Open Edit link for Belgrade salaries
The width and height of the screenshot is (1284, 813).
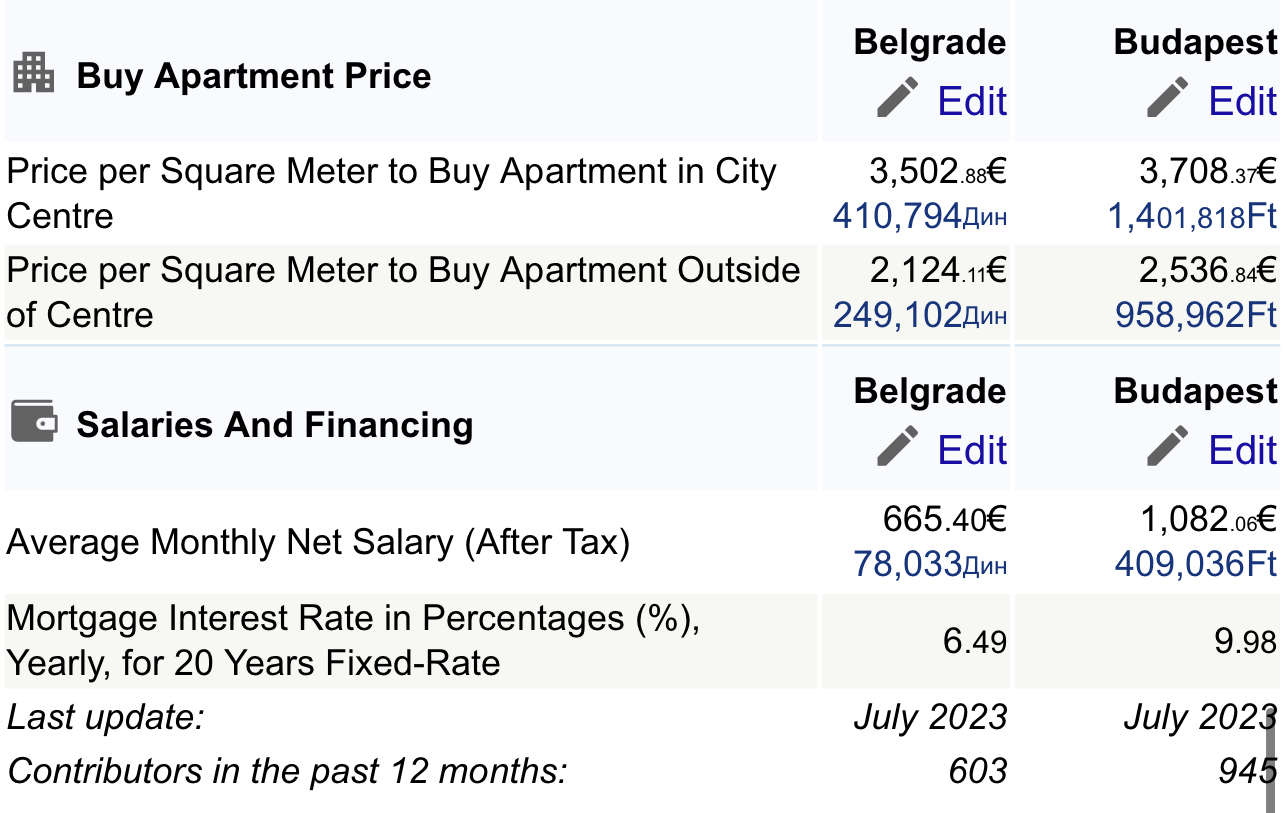pos(971,451)
